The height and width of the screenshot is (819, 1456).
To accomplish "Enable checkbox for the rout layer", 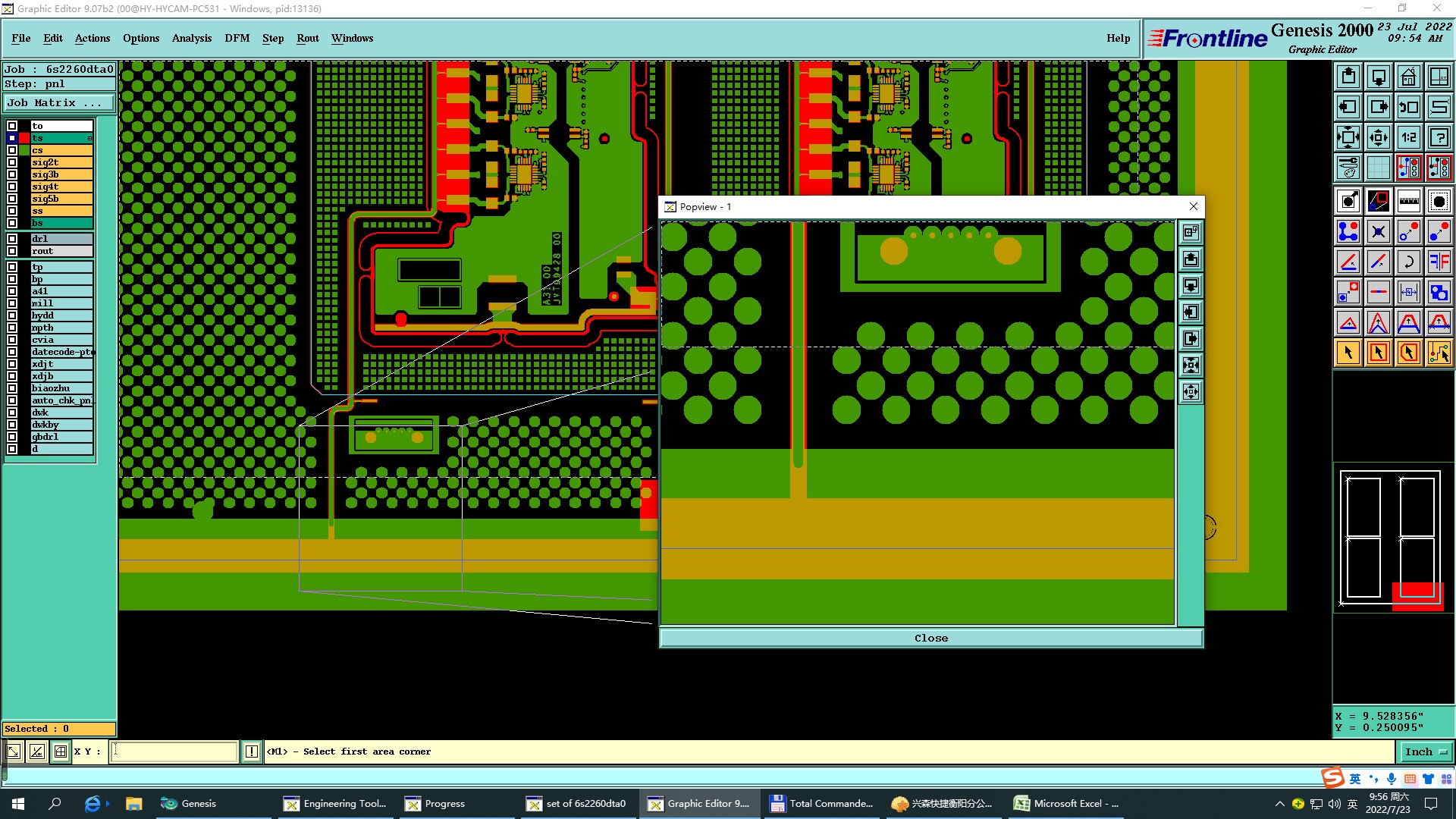I will [12, 251].
